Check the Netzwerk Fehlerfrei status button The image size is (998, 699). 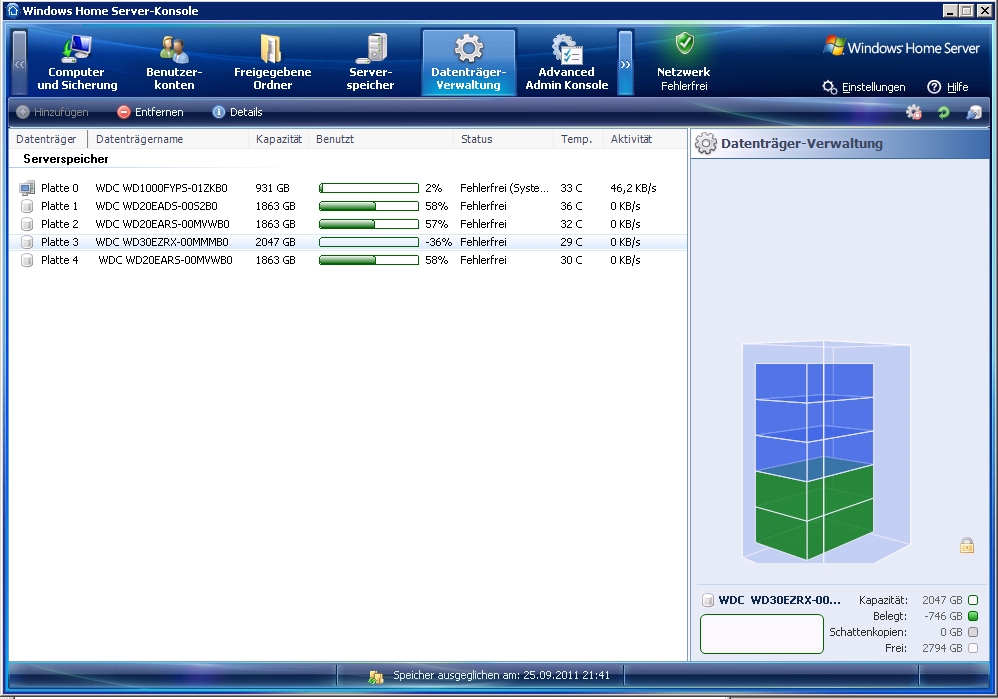[x=684, y=63]
